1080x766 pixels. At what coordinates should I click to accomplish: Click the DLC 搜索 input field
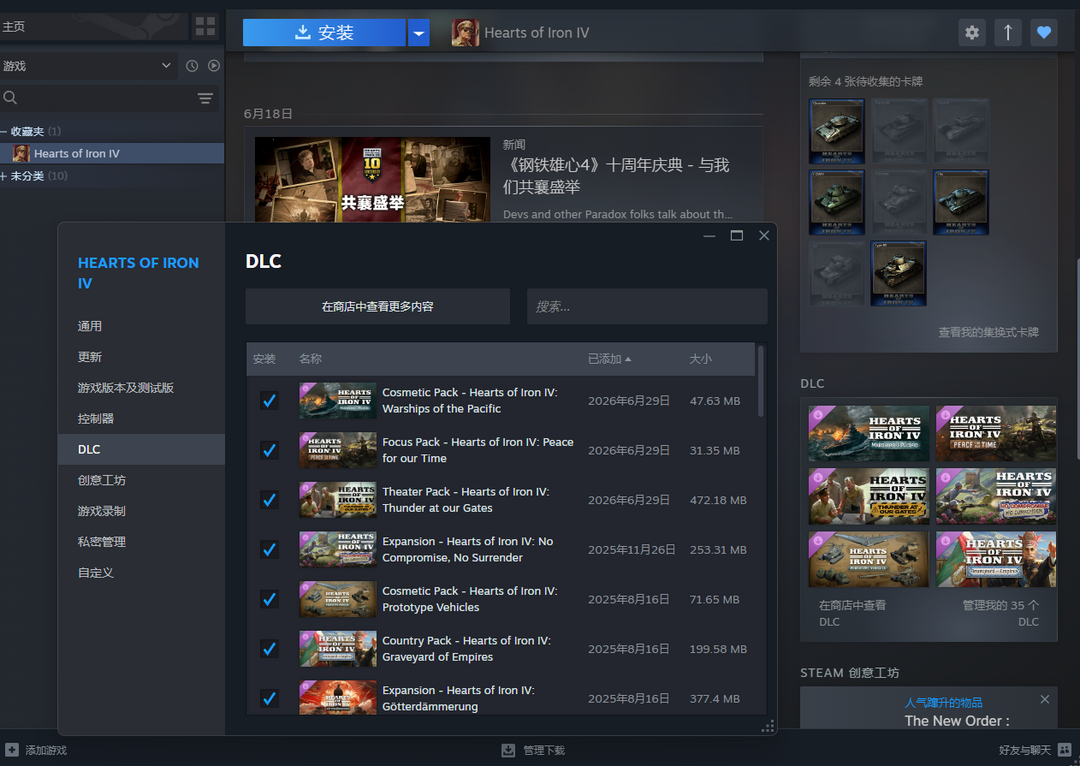pos(647,307)
